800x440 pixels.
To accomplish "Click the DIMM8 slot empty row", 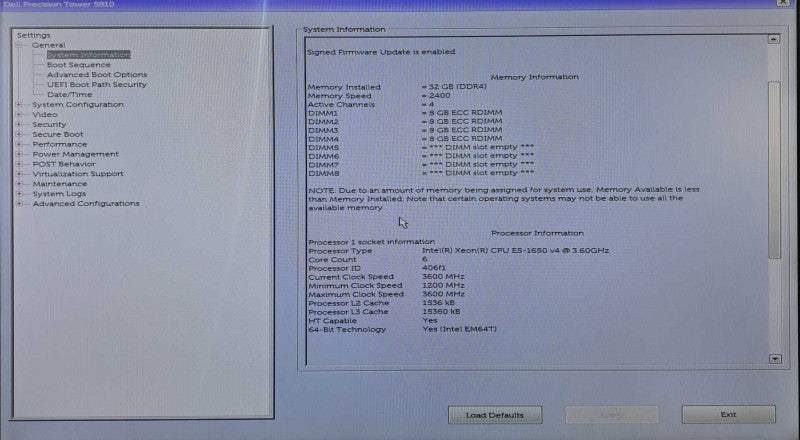I will (x=421, y=174).
